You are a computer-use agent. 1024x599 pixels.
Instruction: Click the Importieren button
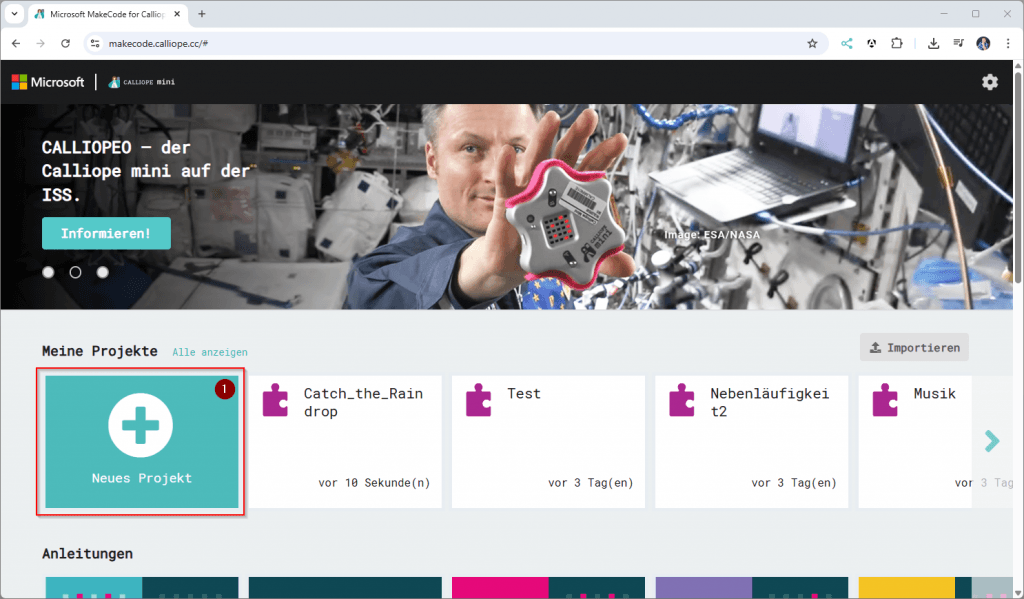click(x=913, y=347)
